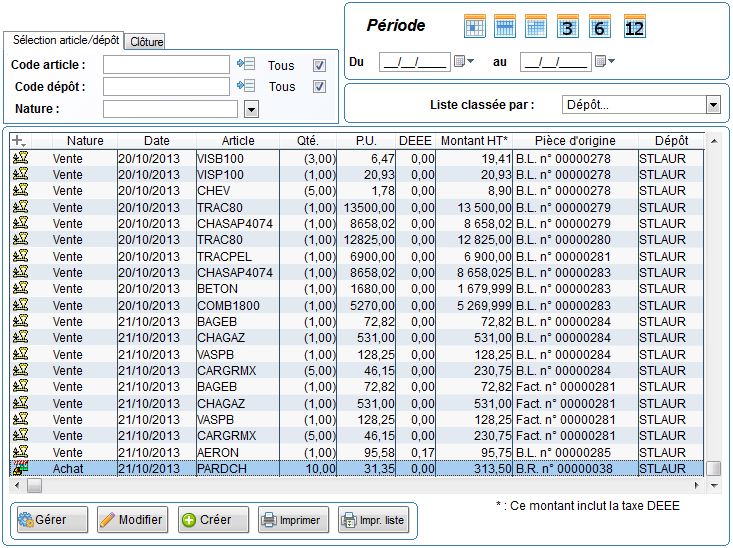Screen dimensions: 733x548
Task: Click purchase icon on PARDCH row
Action: (20, 468)
